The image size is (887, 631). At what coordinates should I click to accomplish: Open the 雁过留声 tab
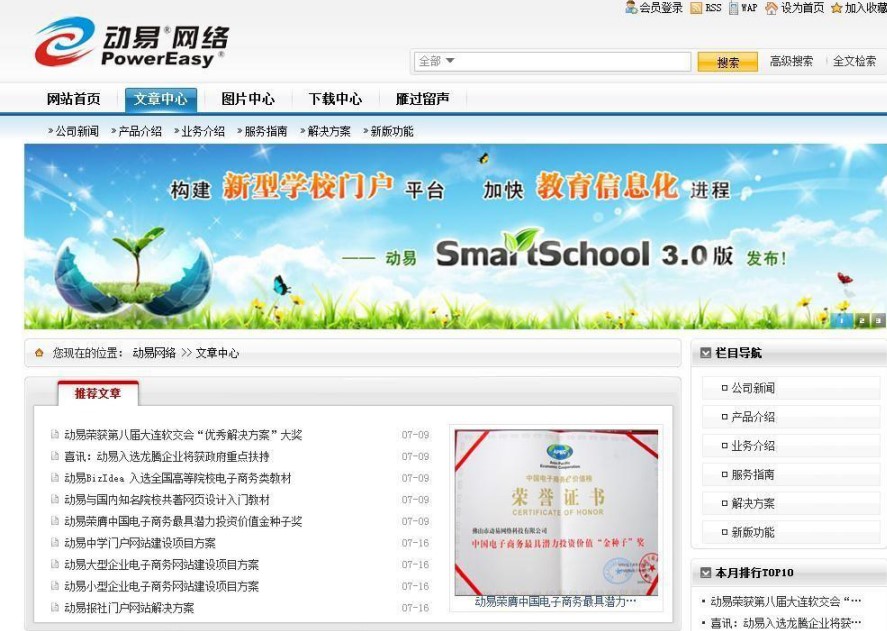click(423, 99)
